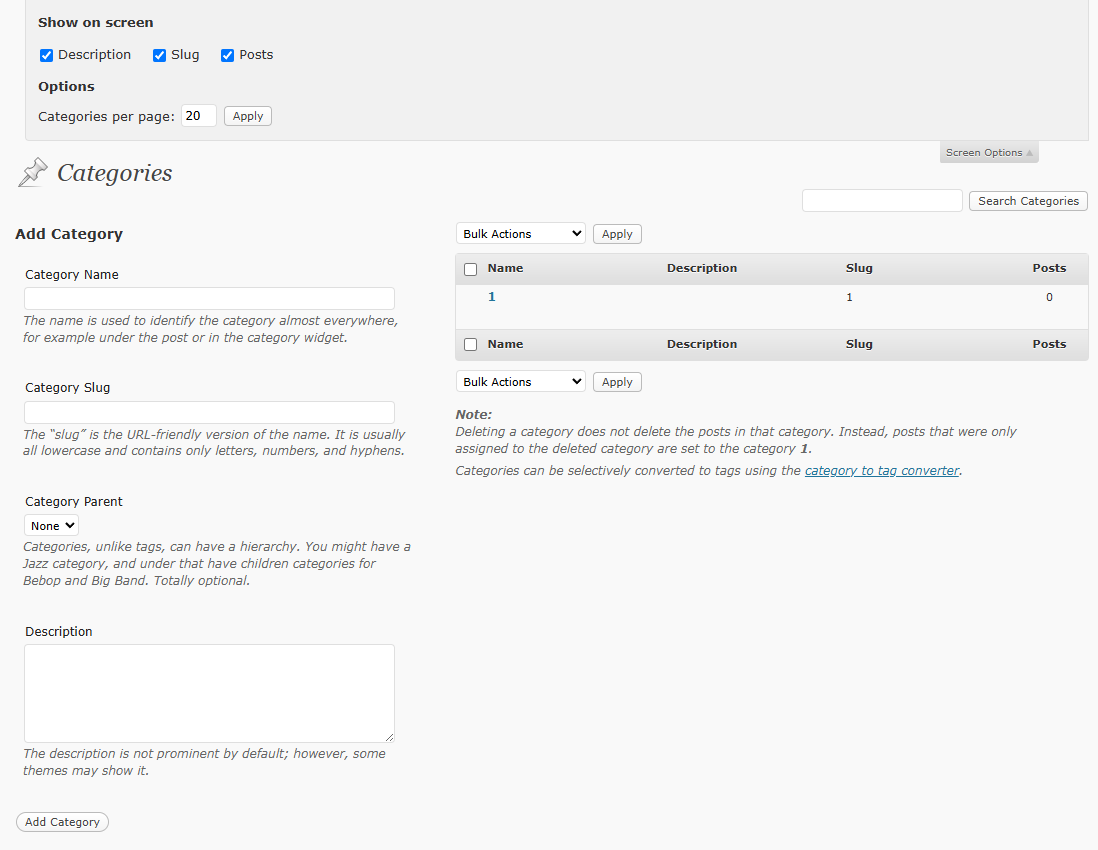Focus the Category Name input field

click(x=209, y=298)
